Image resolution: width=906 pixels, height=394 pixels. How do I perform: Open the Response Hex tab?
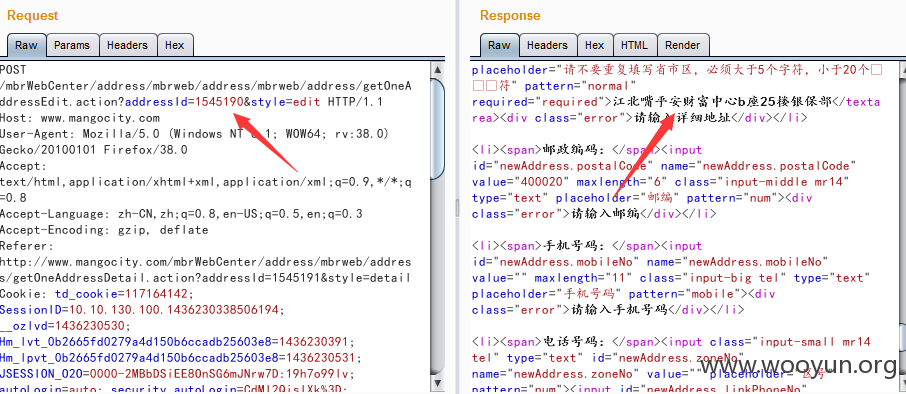coord(595,45)
